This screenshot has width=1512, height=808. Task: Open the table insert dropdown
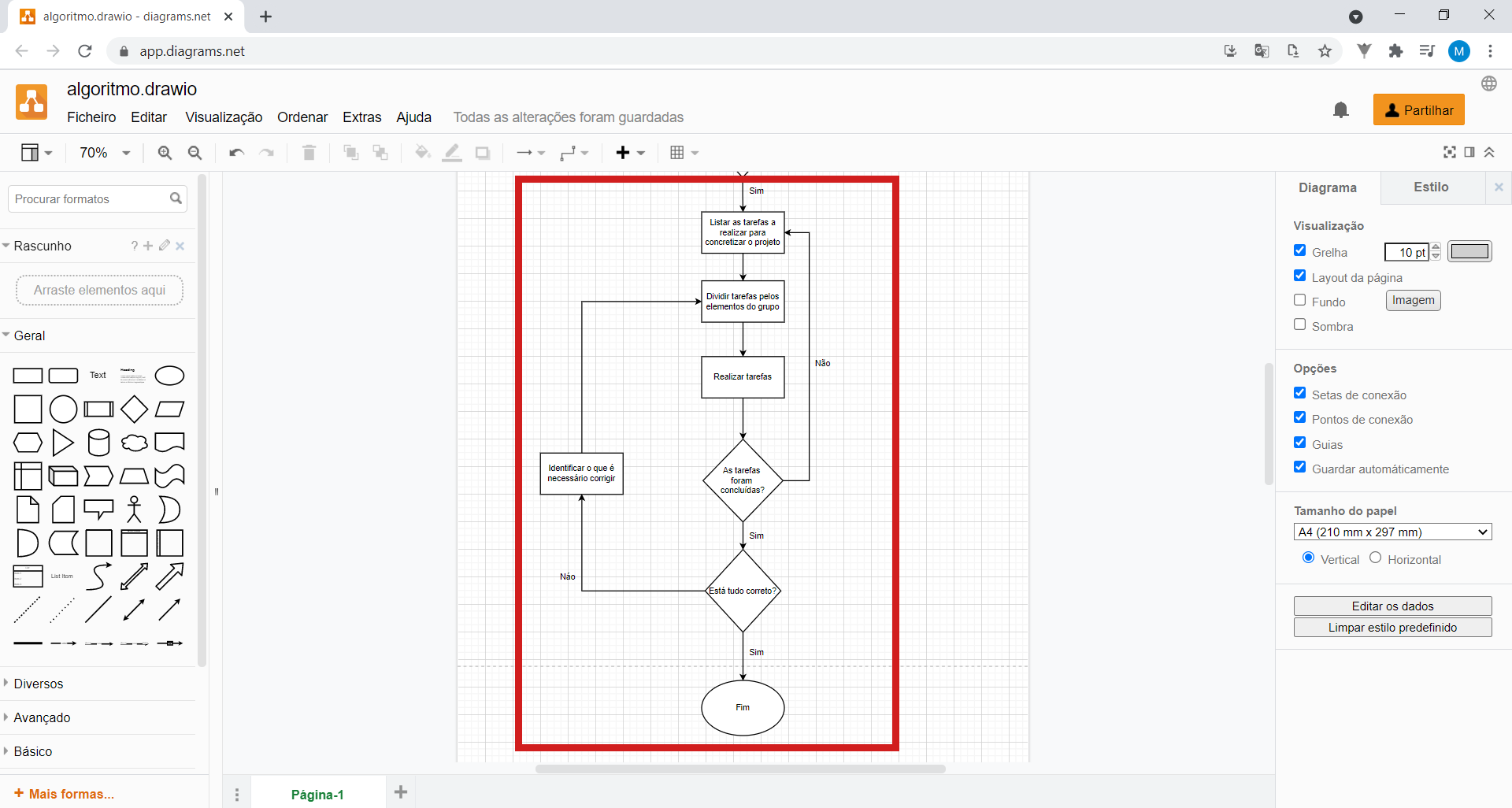click(684, 153)
